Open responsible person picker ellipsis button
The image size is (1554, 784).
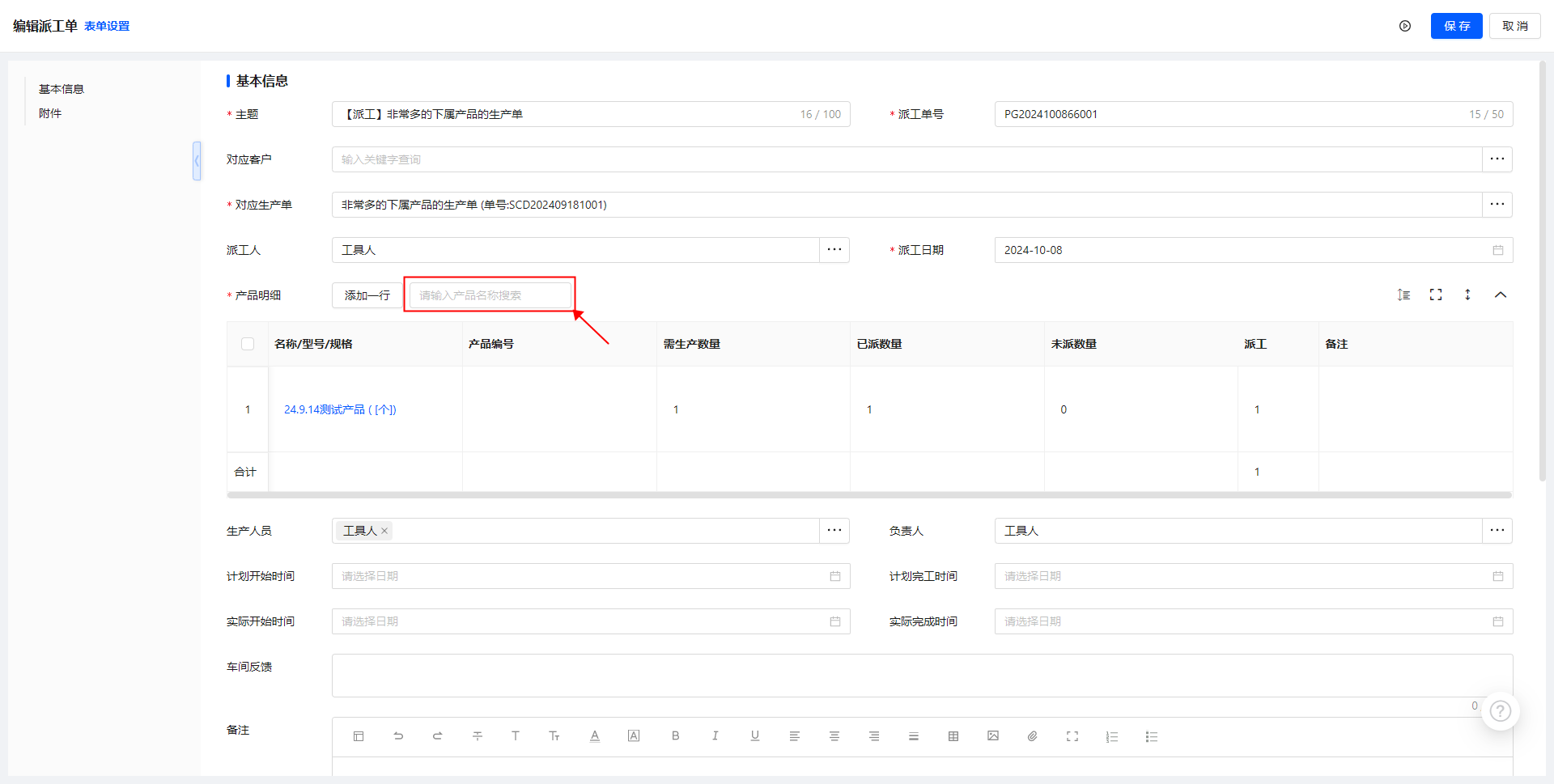pyautogui.click(x=1497, y=531)
